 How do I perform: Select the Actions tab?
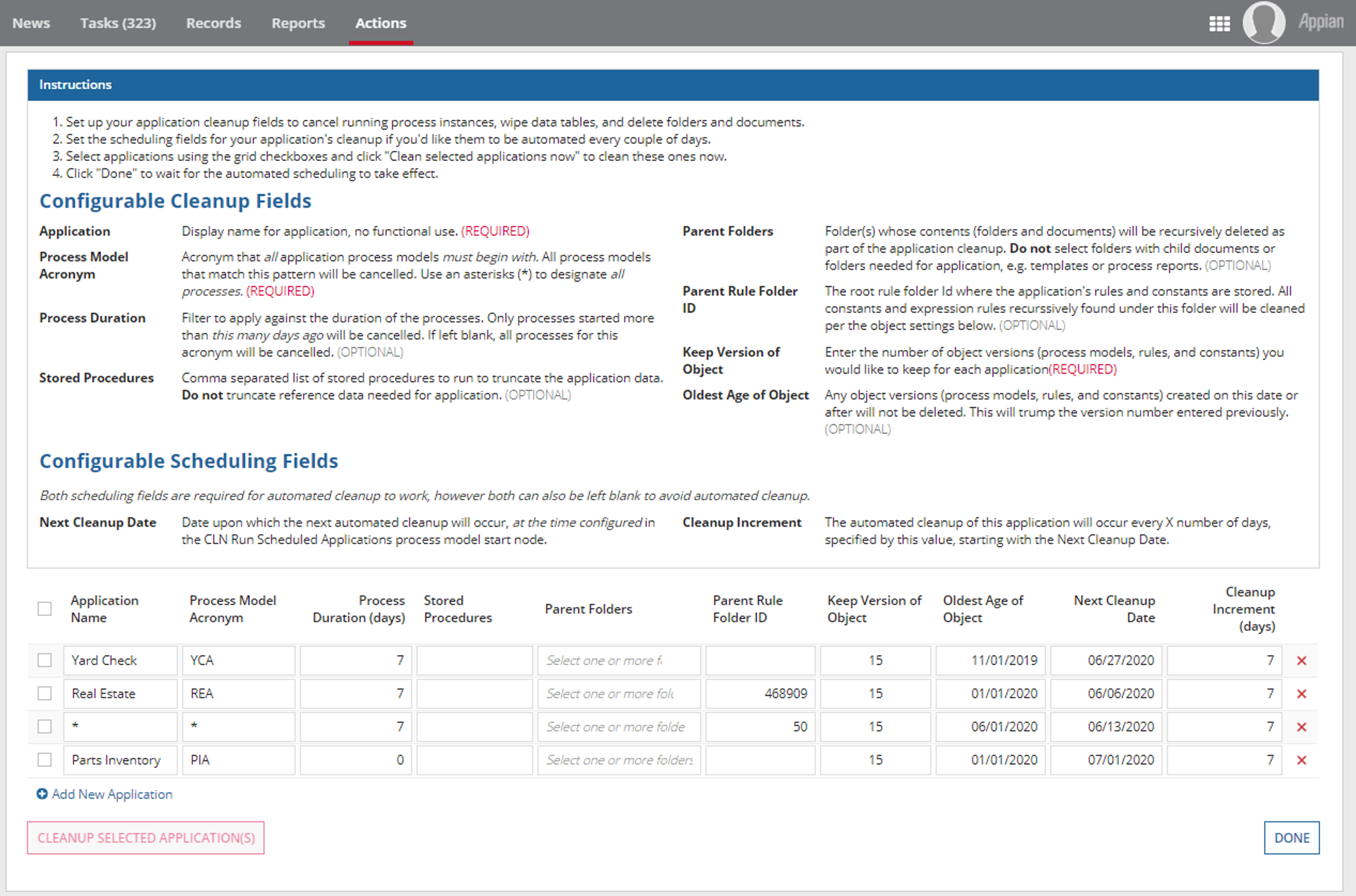point(381,23)
